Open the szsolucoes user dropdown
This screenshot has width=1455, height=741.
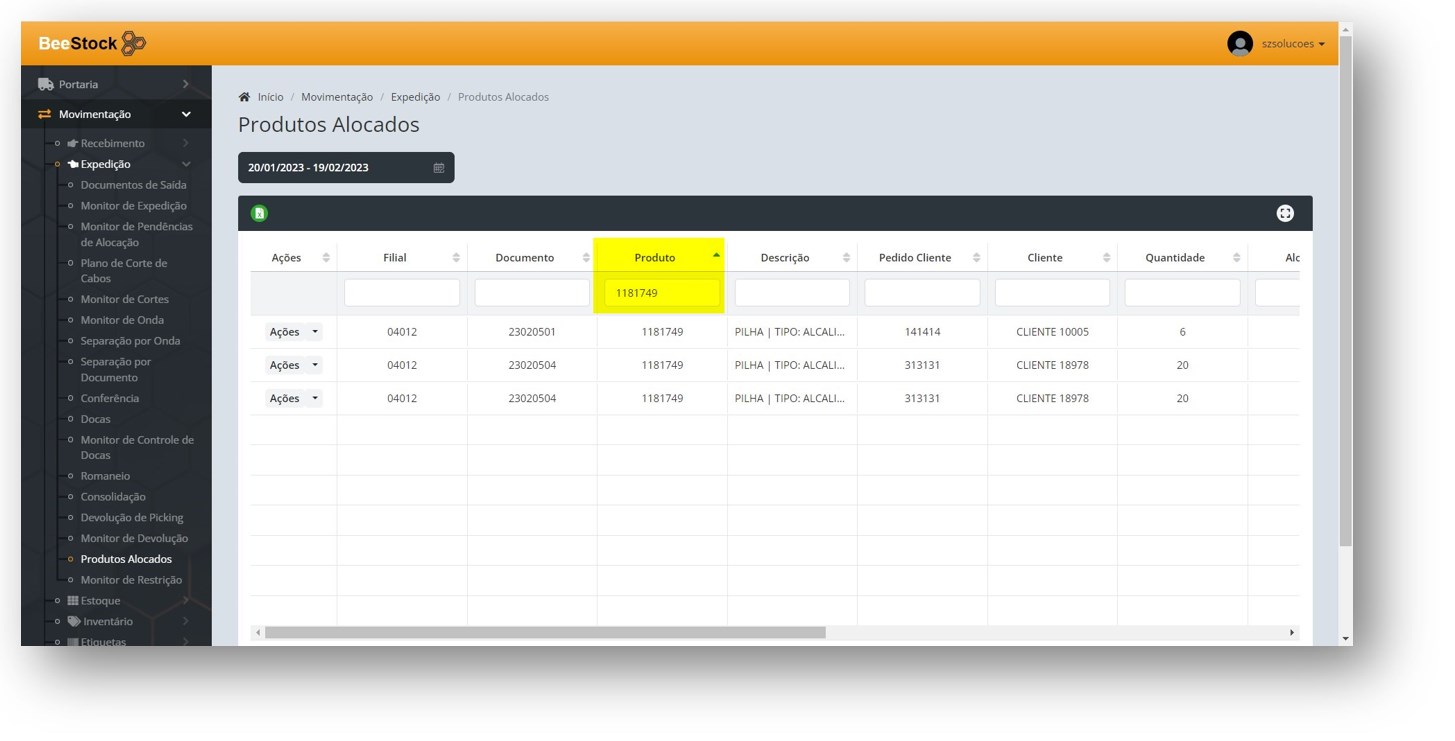click(x=1293, y=44)
